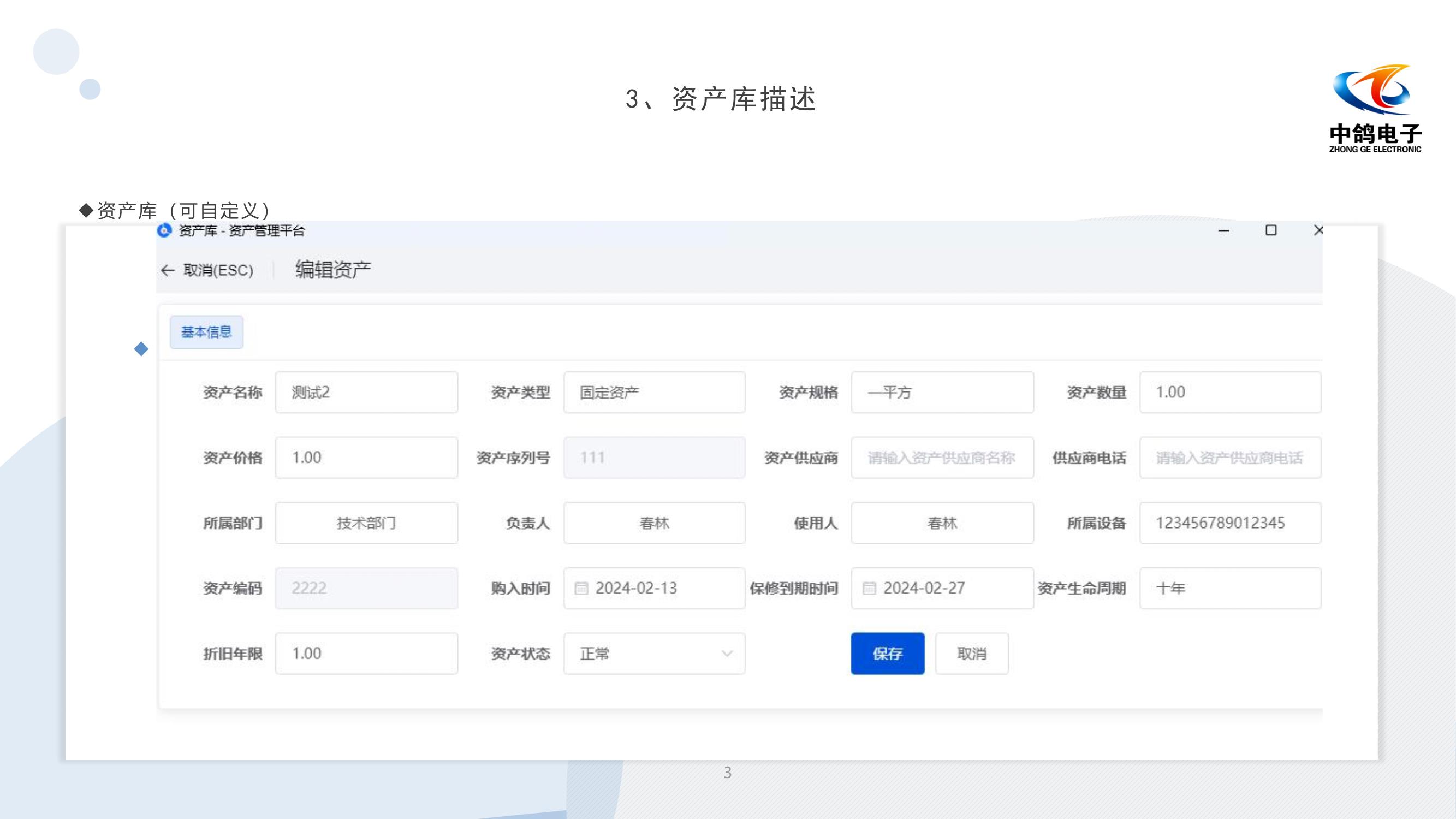The width and height of the screenshot is (1456, 819).
Task: Maximize the 资产库 window
Action: pos(1271,230)
